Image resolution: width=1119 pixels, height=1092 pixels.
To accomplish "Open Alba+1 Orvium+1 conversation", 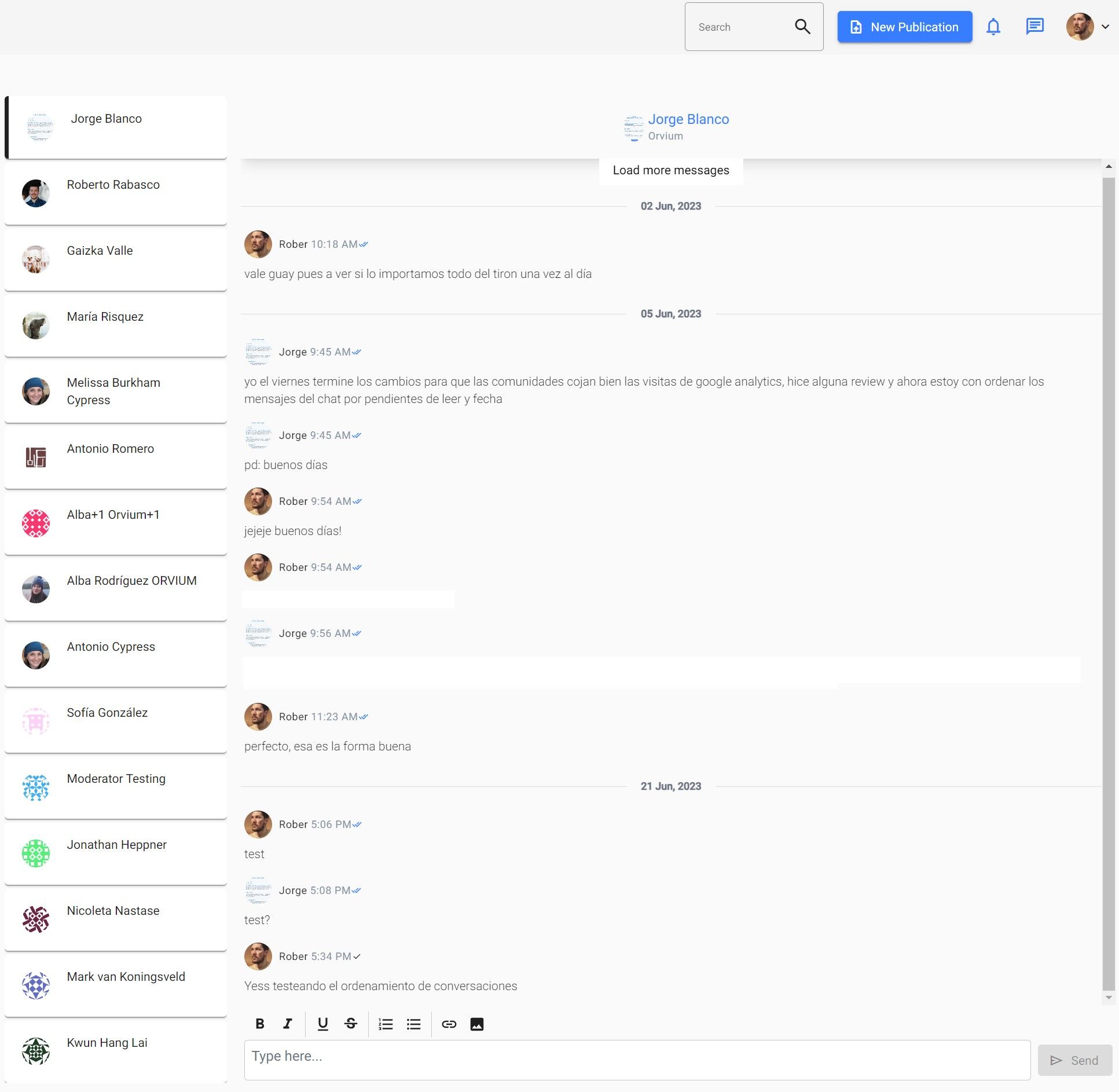I will pyautogui.click(x=116, y=523).
